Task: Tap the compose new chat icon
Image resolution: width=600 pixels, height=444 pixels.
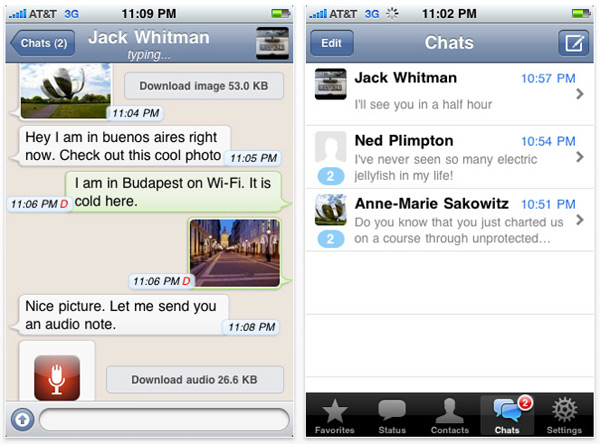Action: (x=574, y=43)
